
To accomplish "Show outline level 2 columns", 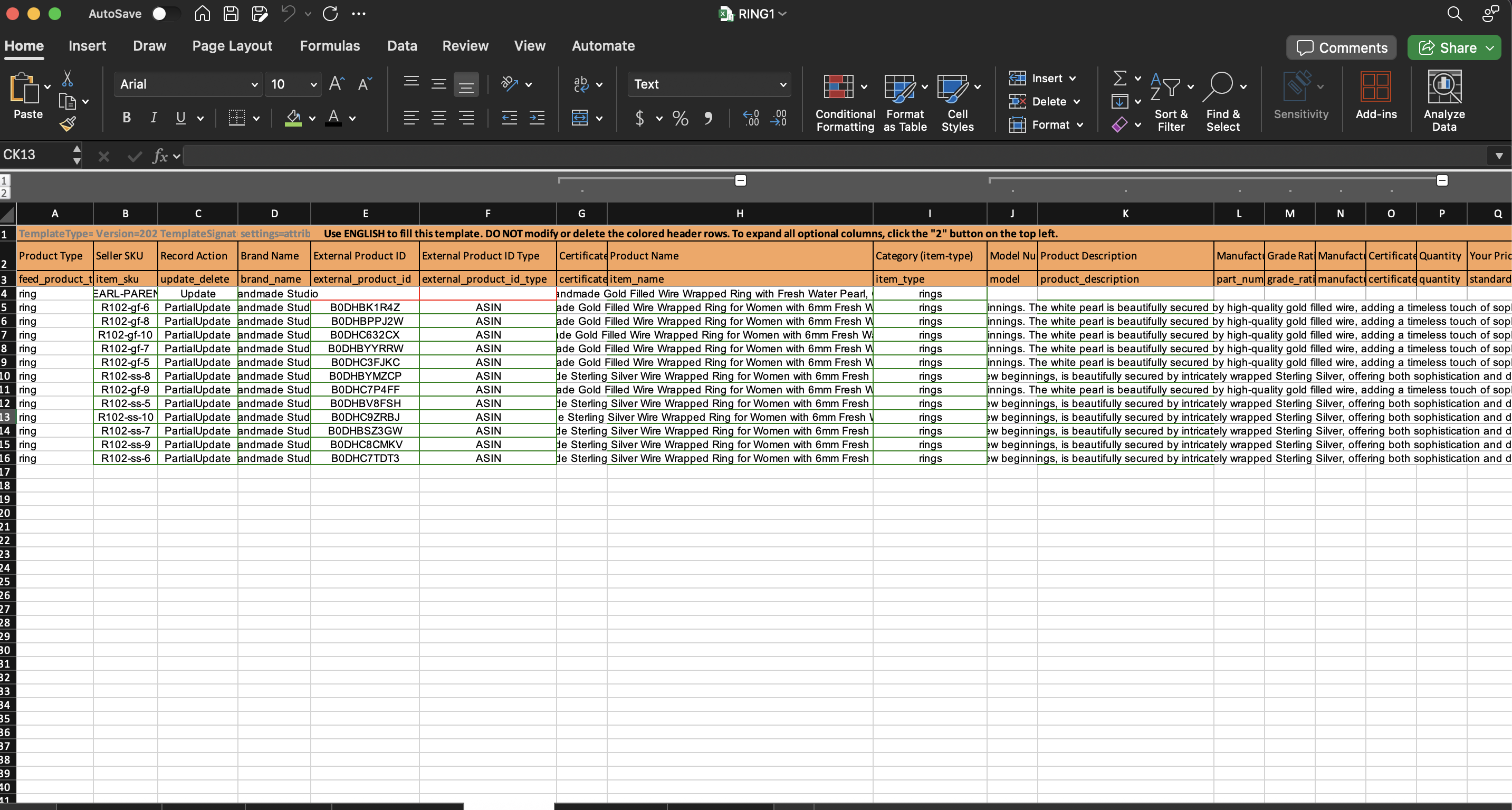I will [5, 193].
